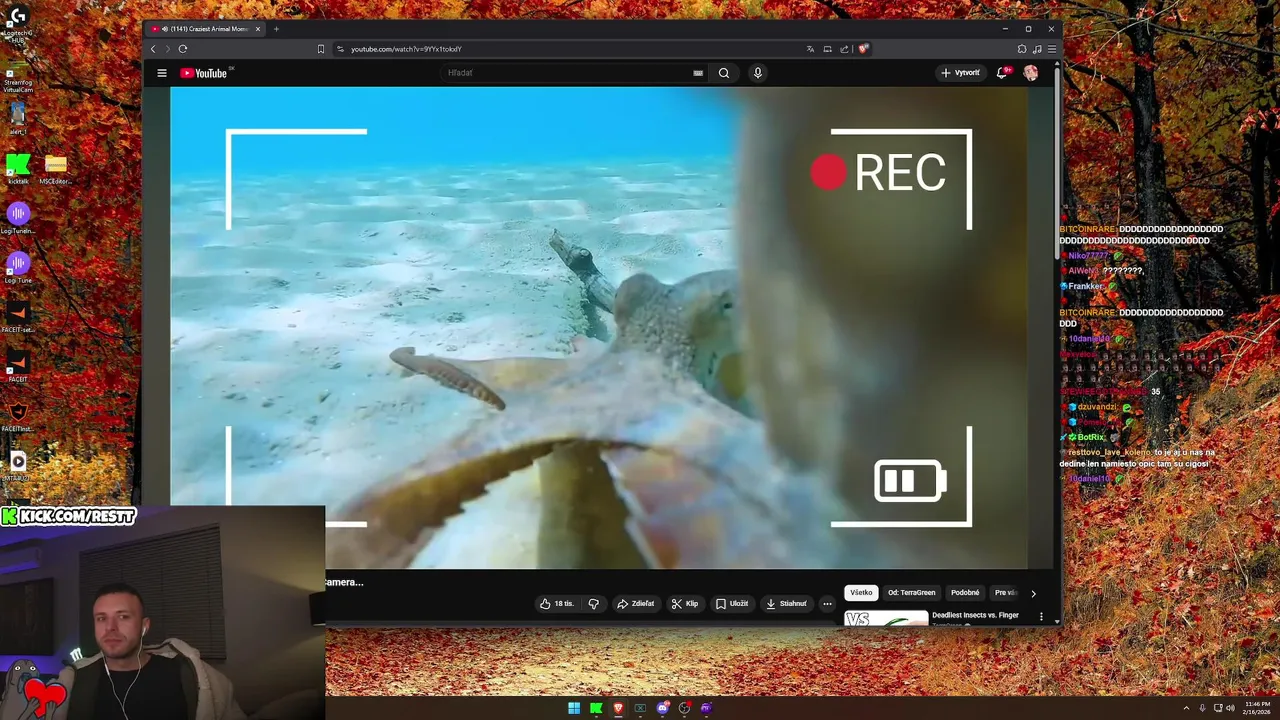Open the MSCEditor folder desktop icon
The image size is (1280, 720).
click(55, 169)
